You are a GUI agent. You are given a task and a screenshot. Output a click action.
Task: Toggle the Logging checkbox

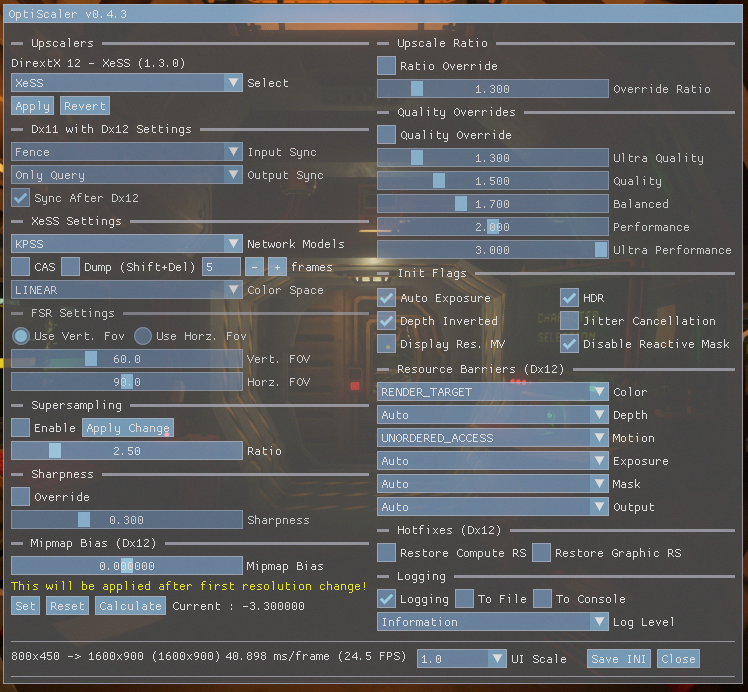coord(386,599)
